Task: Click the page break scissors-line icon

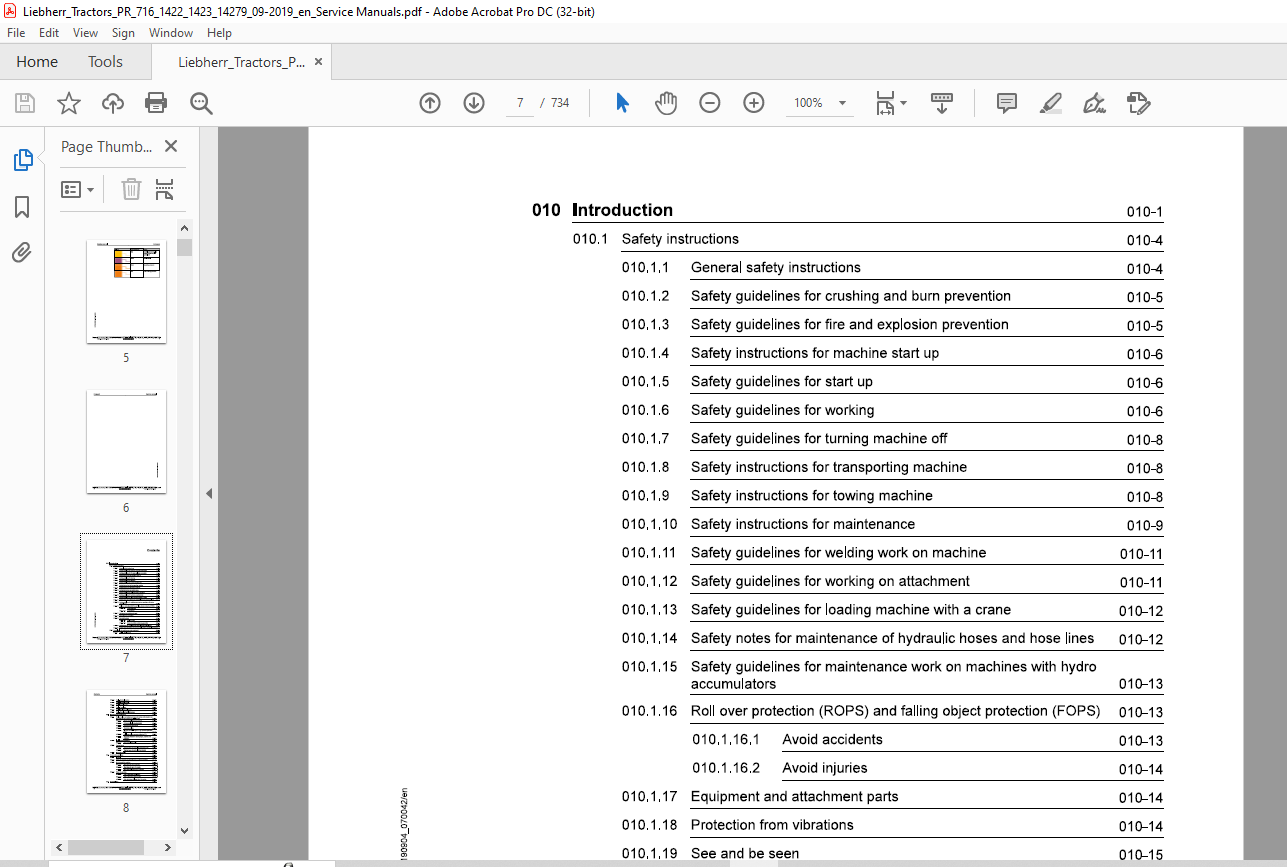Action: pyautogui.click(x=165, y=189)
